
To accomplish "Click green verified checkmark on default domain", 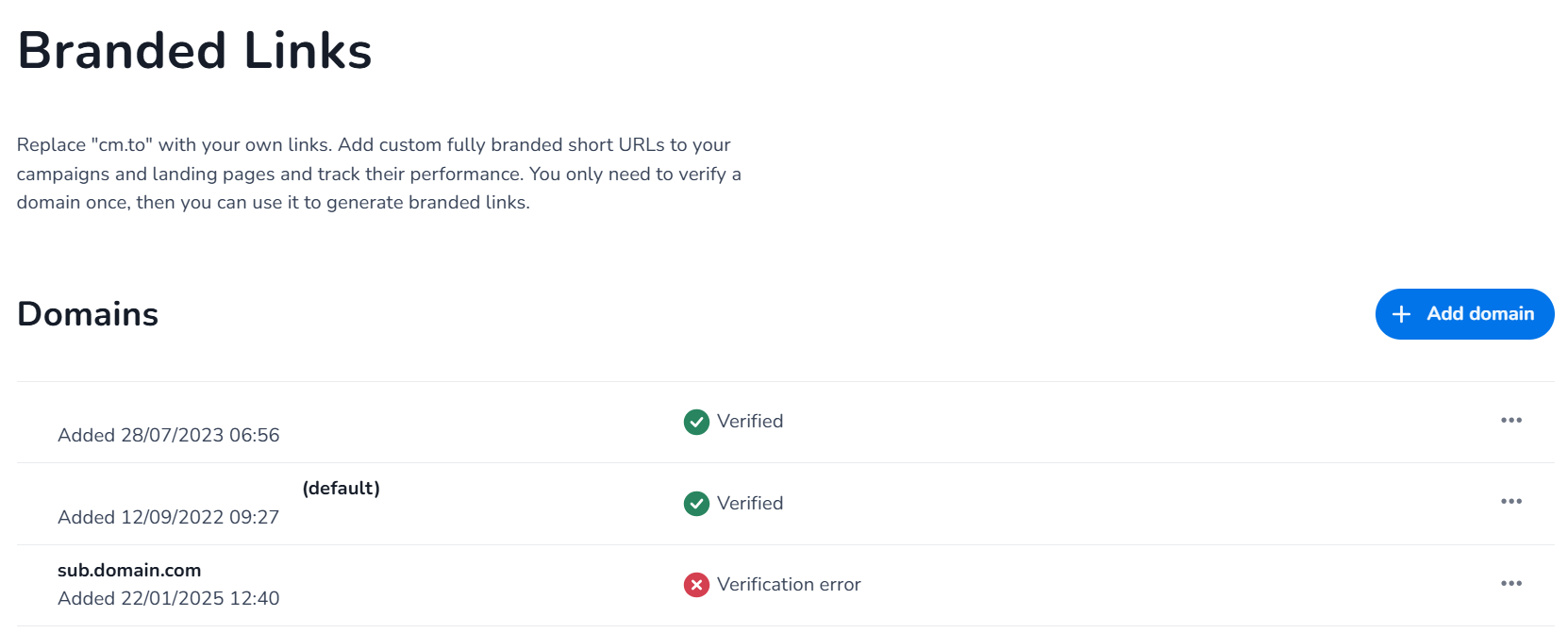I will 696,504.
